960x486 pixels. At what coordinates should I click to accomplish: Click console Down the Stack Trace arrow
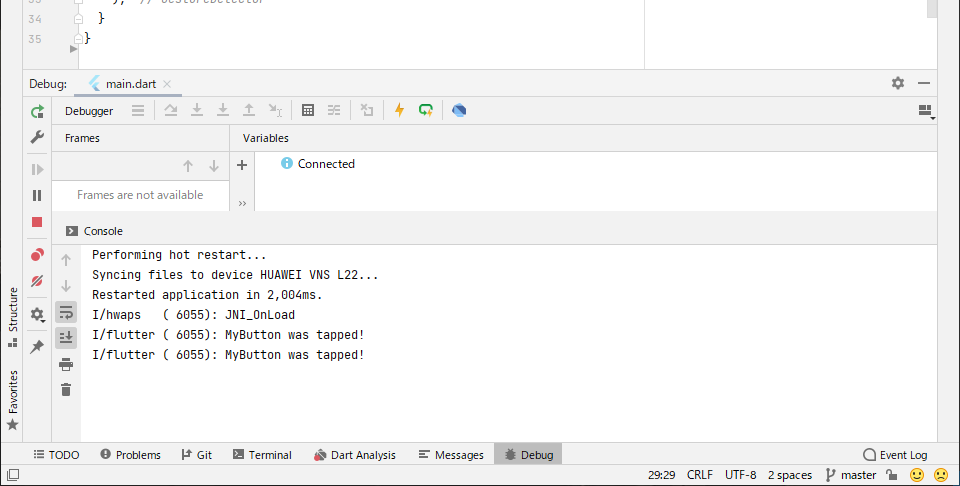(66, 286)
